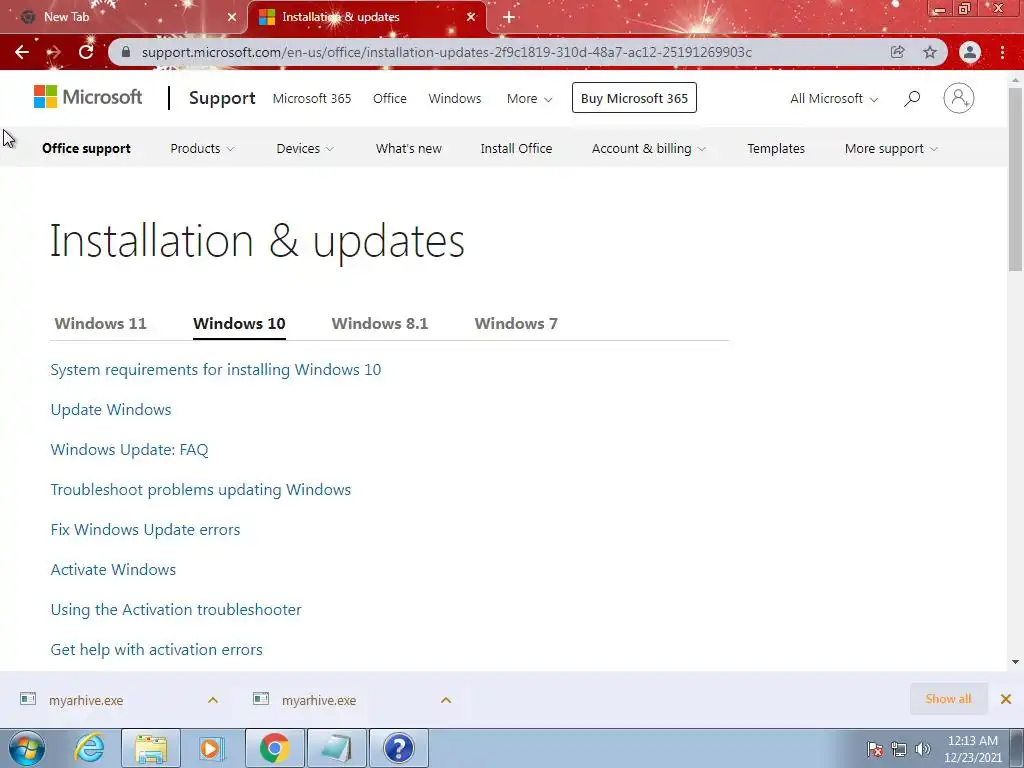The image size is (1024, 768).
Task: Expand options for second myarhive.exe download
Action: point(446,700)
